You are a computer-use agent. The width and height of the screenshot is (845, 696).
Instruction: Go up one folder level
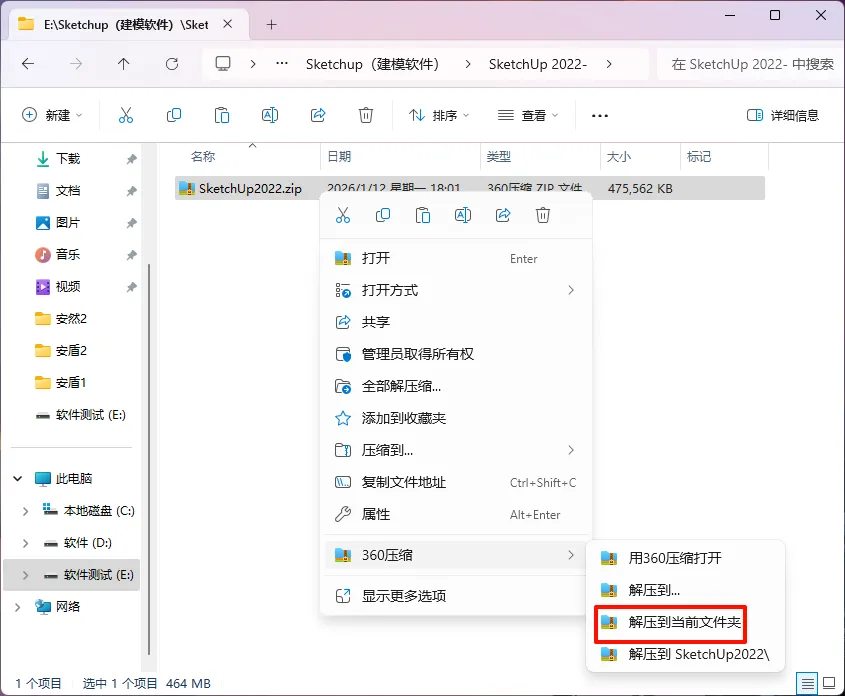123,64
